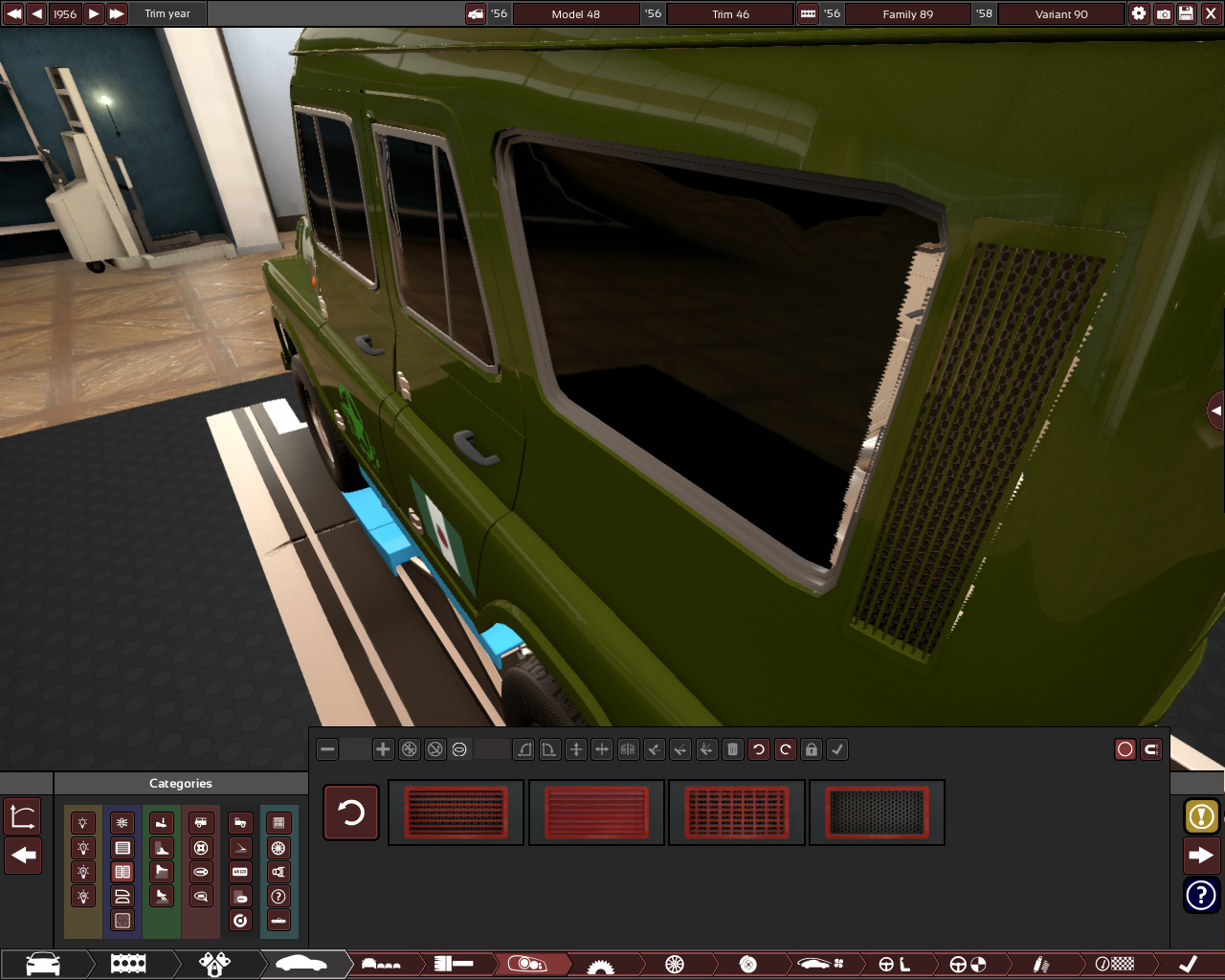Delete fixture with the trash can icon
The height and width of the screenshot is (980, 1225).
pyautogui.click(x=732, y=749)
